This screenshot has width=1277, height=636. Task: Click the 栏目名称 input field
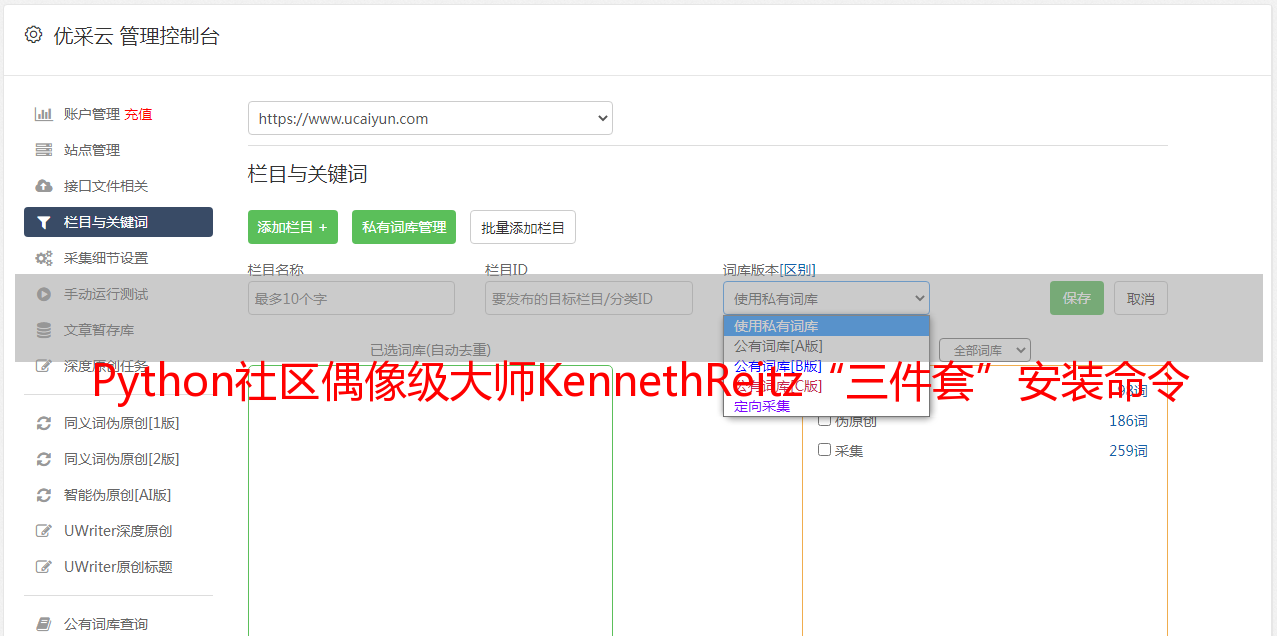click(x=351, y=298)
